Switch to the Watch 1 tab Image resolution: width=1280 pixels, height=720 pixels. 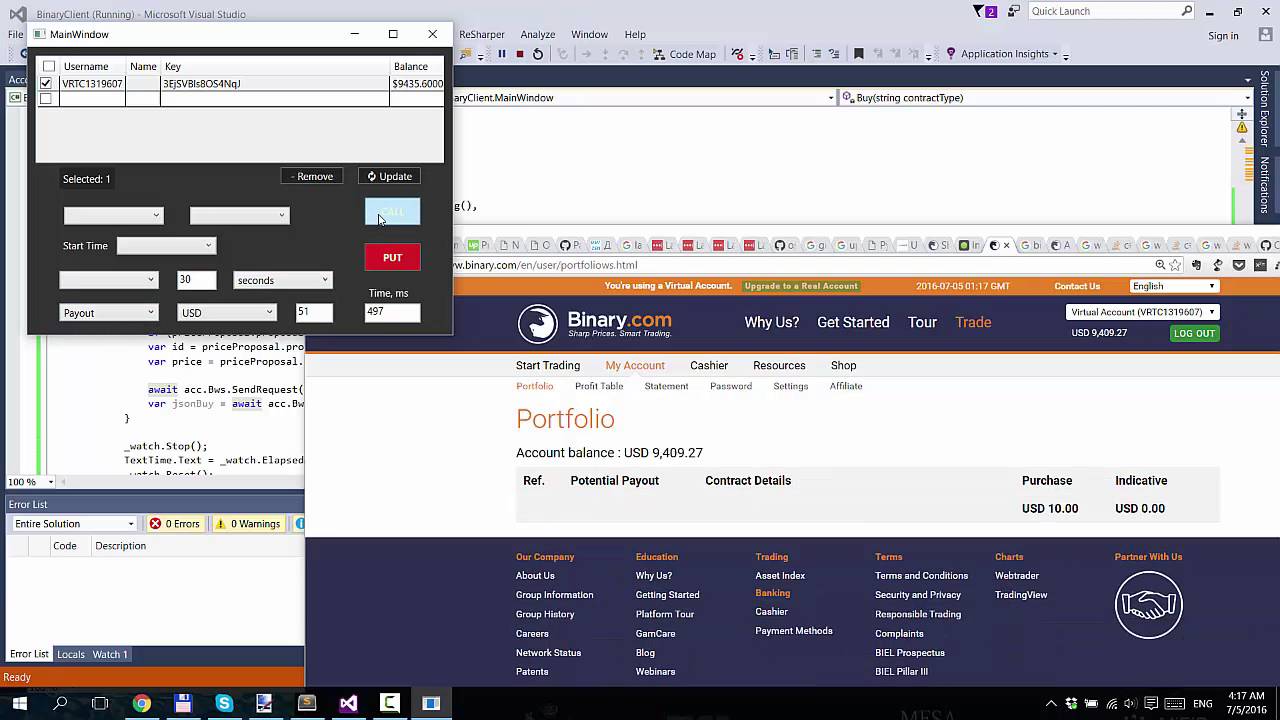[110, 654]
